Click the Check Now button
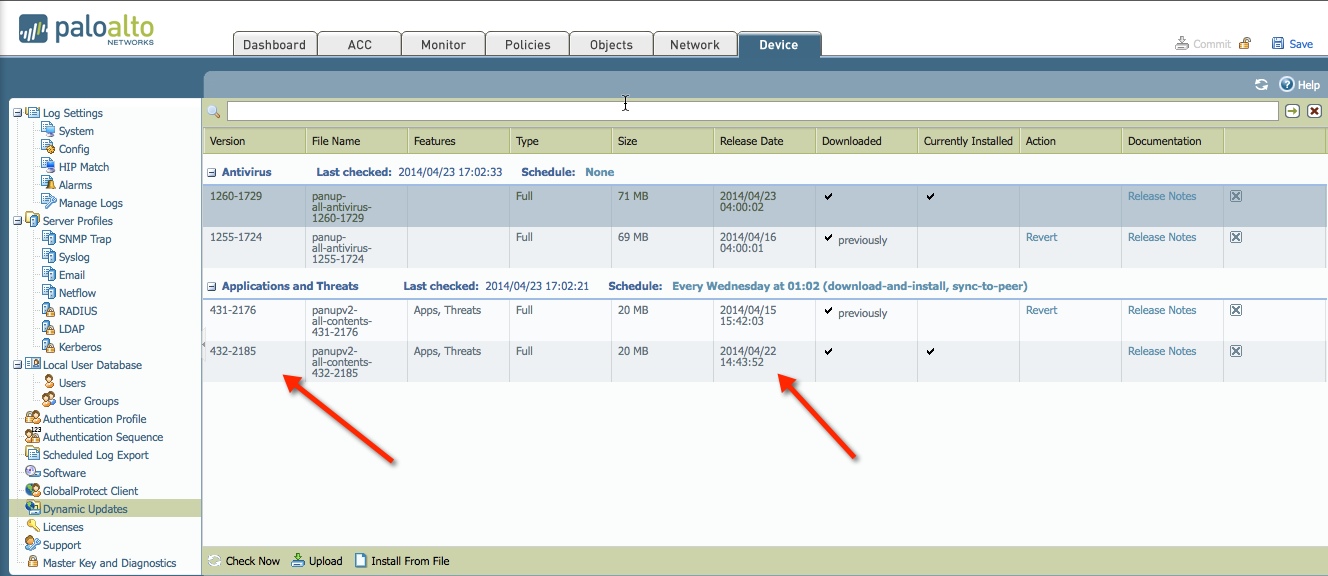 (244, 561)
